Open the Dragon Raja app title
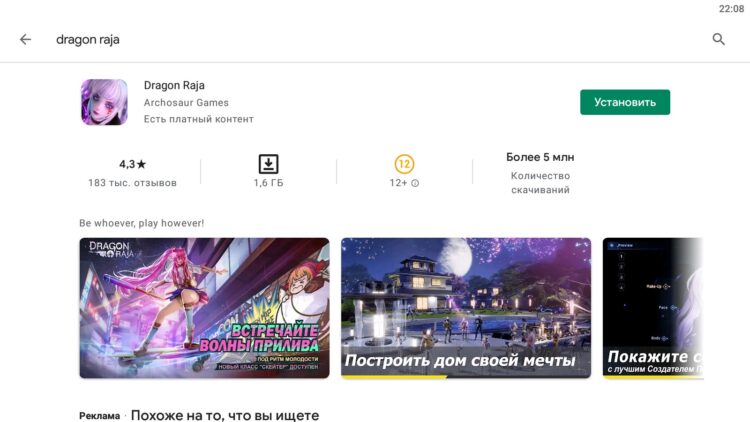The height and width of the screenshot is (422, 750). coord(174,85)
